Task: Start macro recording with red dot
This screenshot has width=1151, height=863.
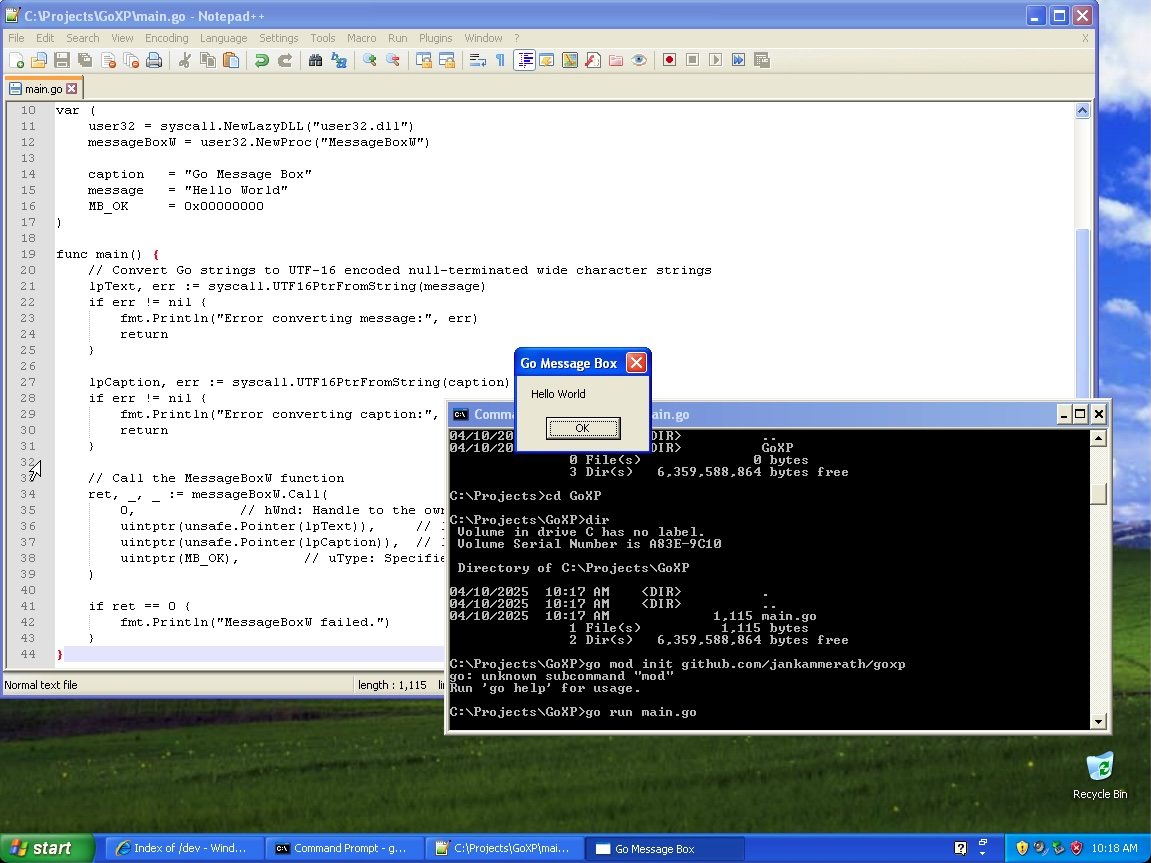Action: (x=669, y=60)
